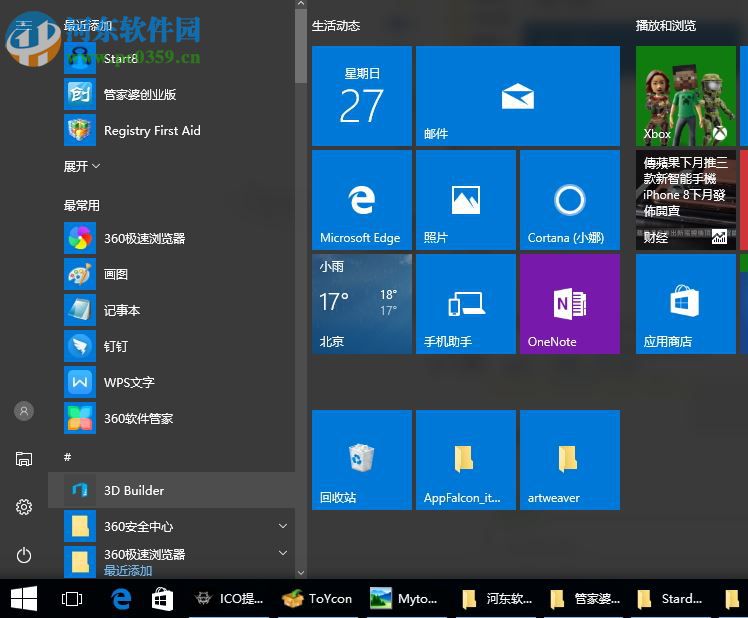
Task: Expand the 展开 recently added list
Action: [82, 166]
